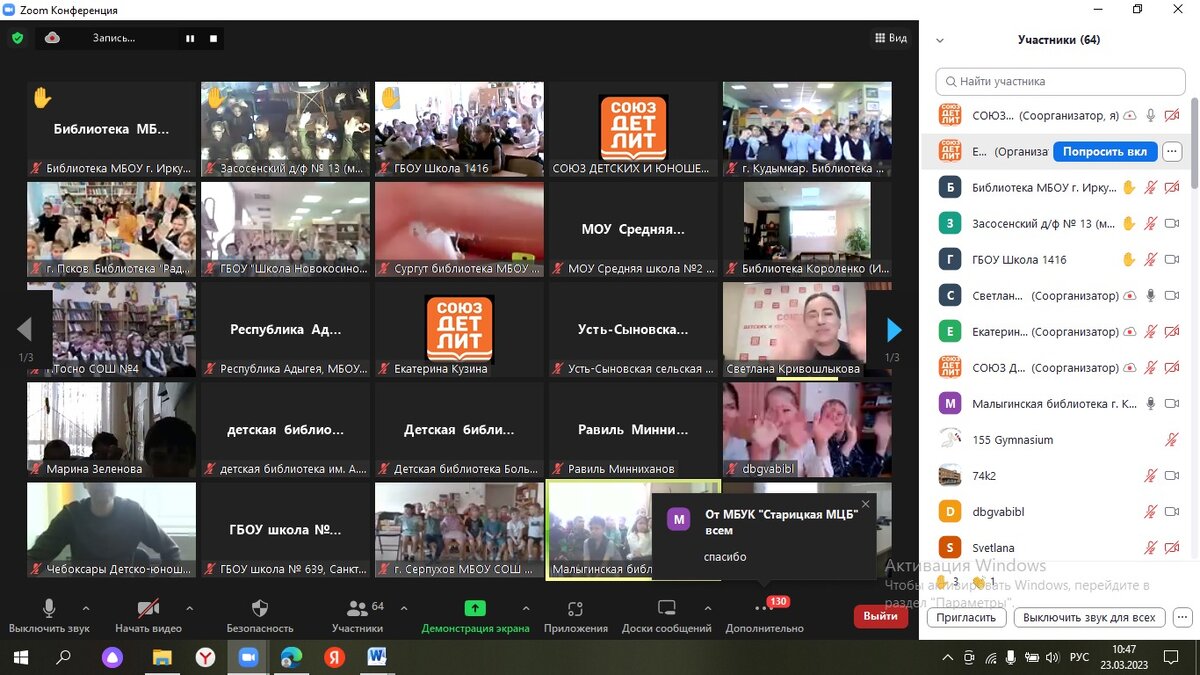Switch to Zoom in taskbar
This screenshot has height=675, width=1200.
coord(248,657)
